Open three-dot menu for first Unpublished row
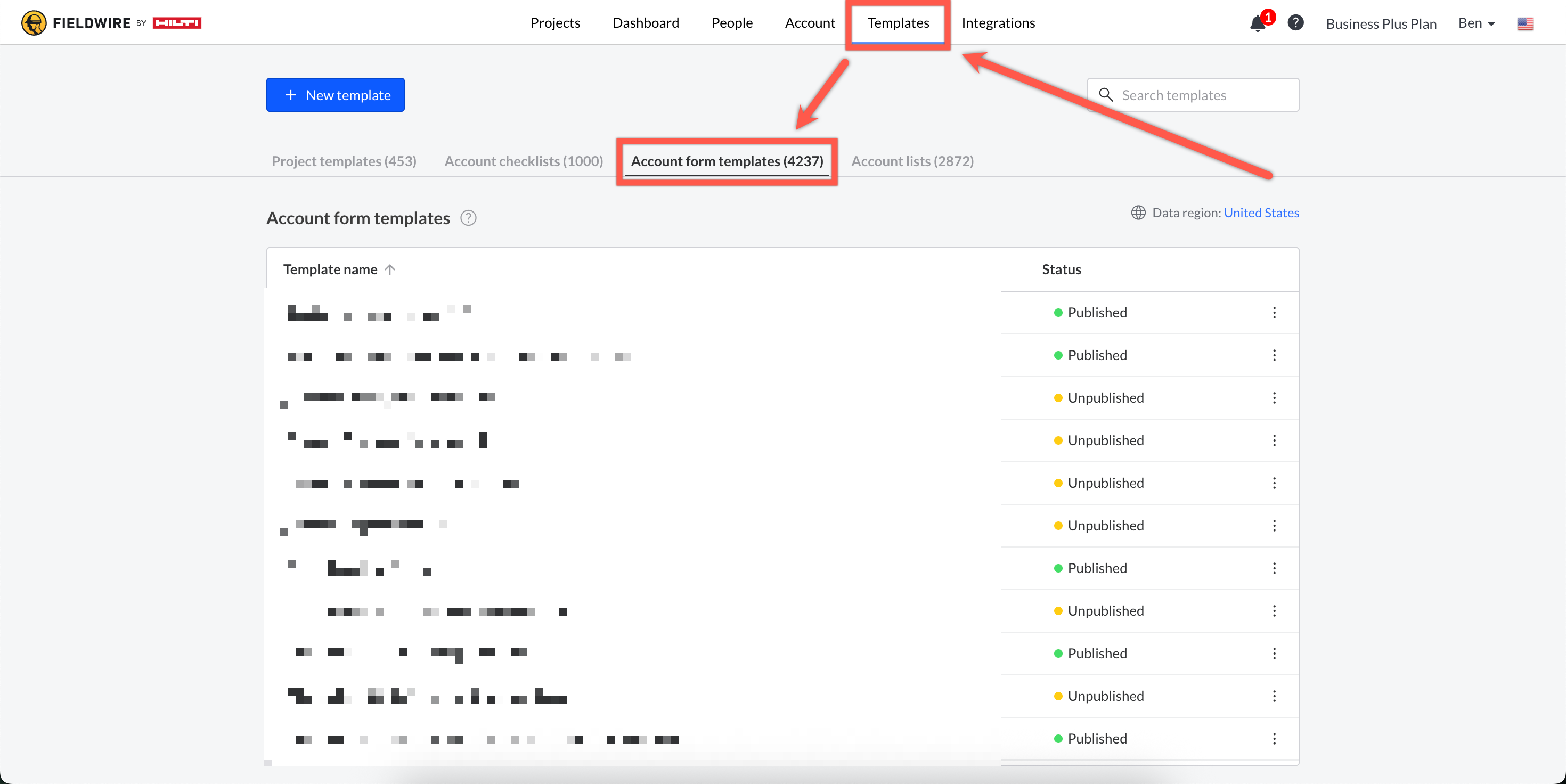The height and width of the screenshot is (784, 1566). 1274,397
